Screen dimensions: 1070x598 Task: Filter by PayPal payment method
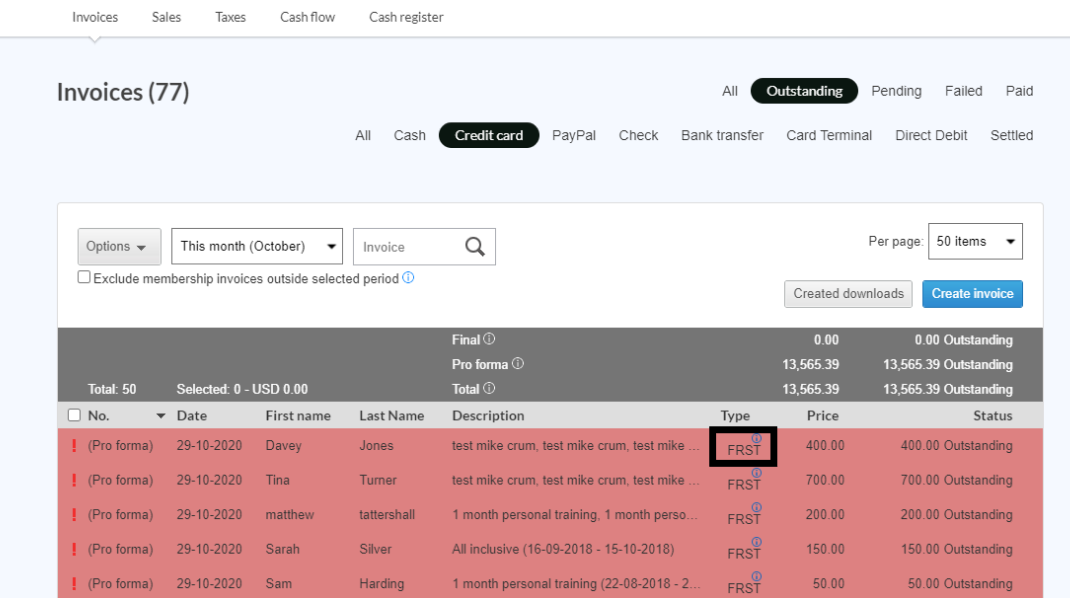(x=574, y=135)
